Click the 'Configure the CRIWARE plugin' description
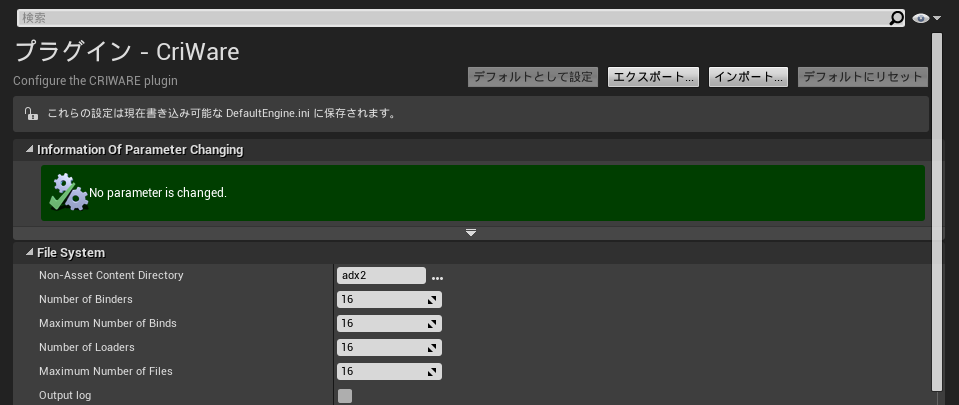Image resolution: width=959 pixels, height=405 pixels. [95, 81]
